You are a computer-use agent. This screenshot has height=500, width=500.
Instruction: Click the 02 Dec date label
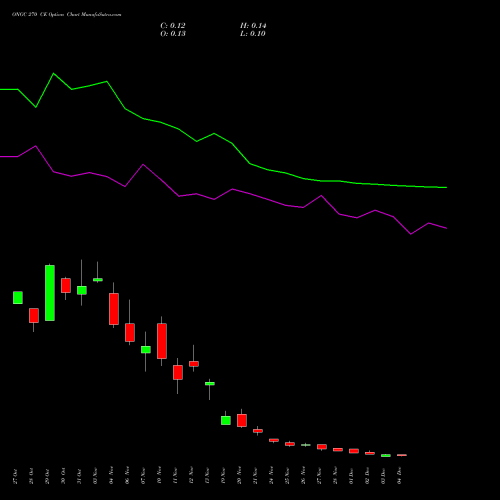(x=367, y=476)
